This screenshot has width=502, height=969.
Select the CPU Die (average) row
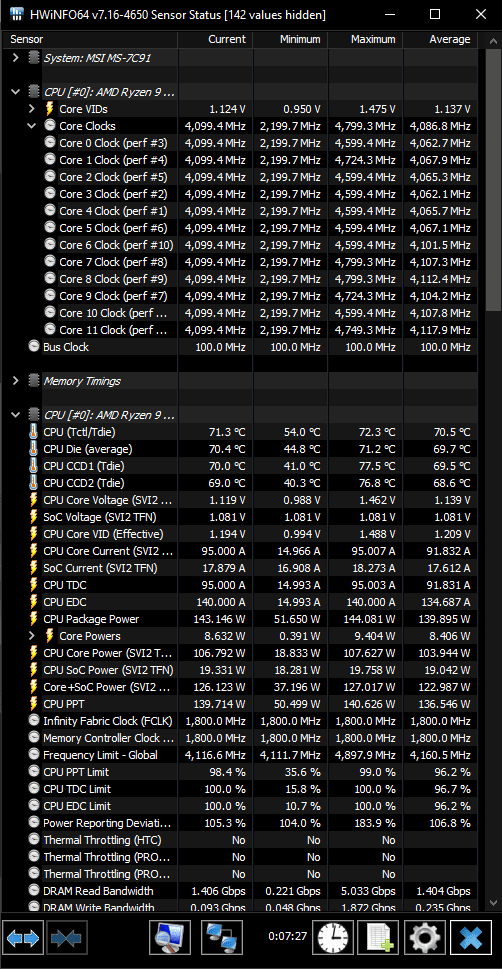(241, 449)
